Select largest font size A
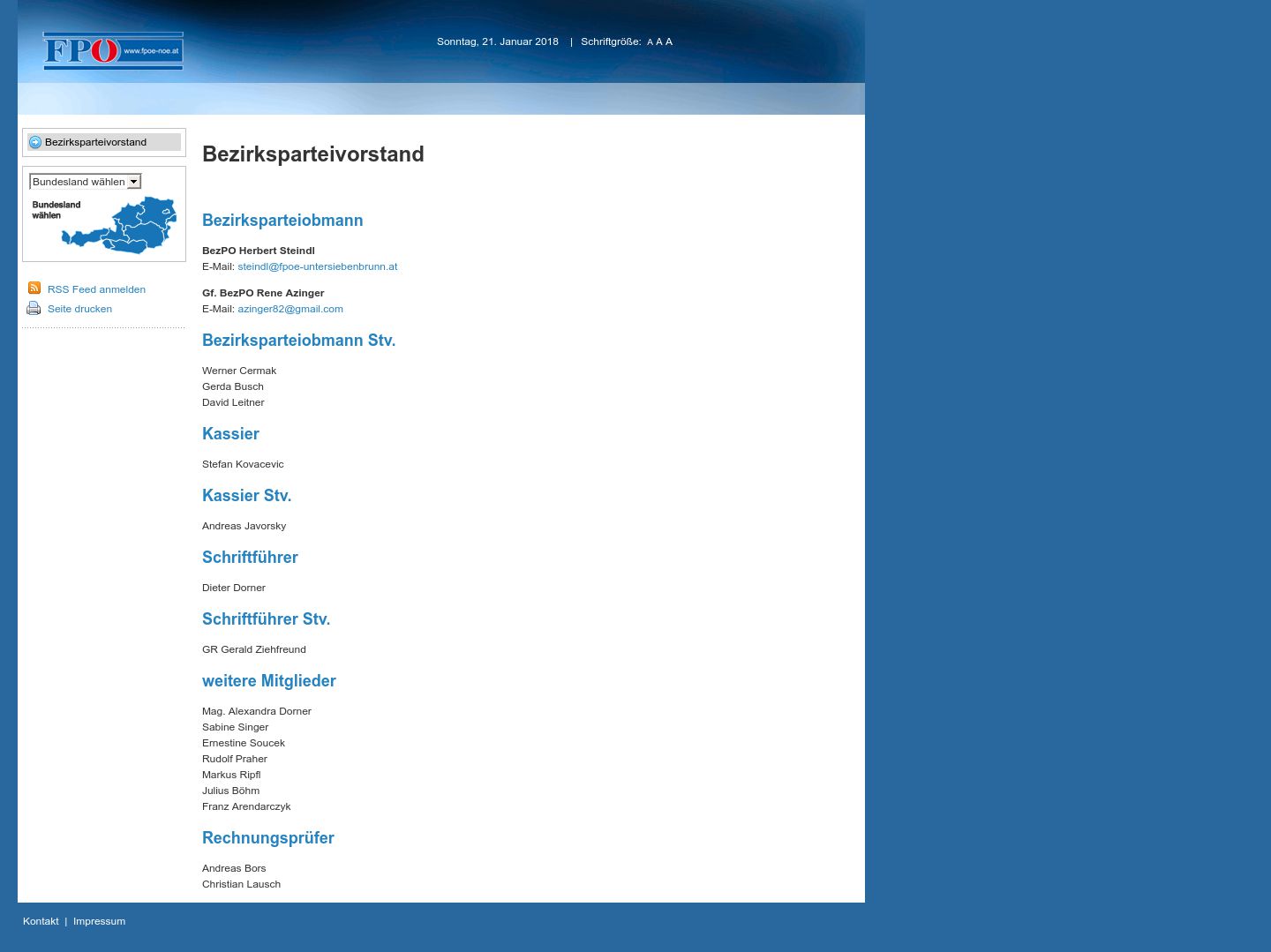1271x952 pixels. click(669, 41)
